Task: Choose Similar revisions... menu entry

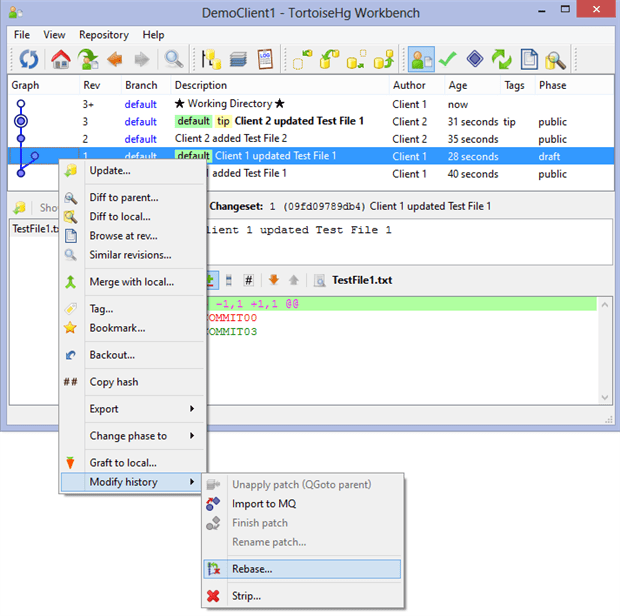Action: (x=133, y=255)
